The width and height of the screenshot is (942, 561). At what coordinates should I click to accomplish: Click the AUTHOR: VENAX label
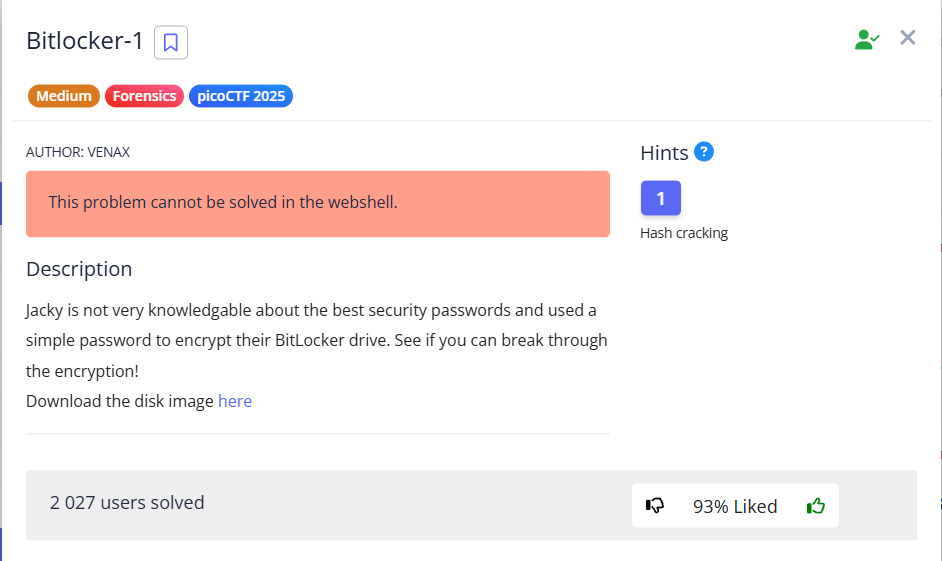point(78,152)
